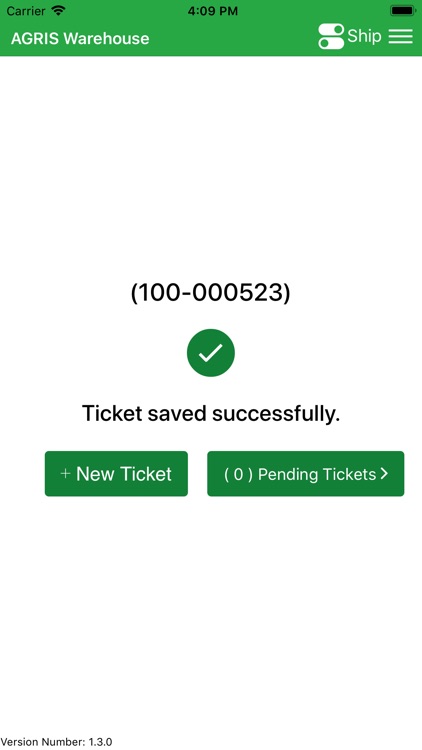
Task: Click the green success checkmark icon
Action: 211,353
